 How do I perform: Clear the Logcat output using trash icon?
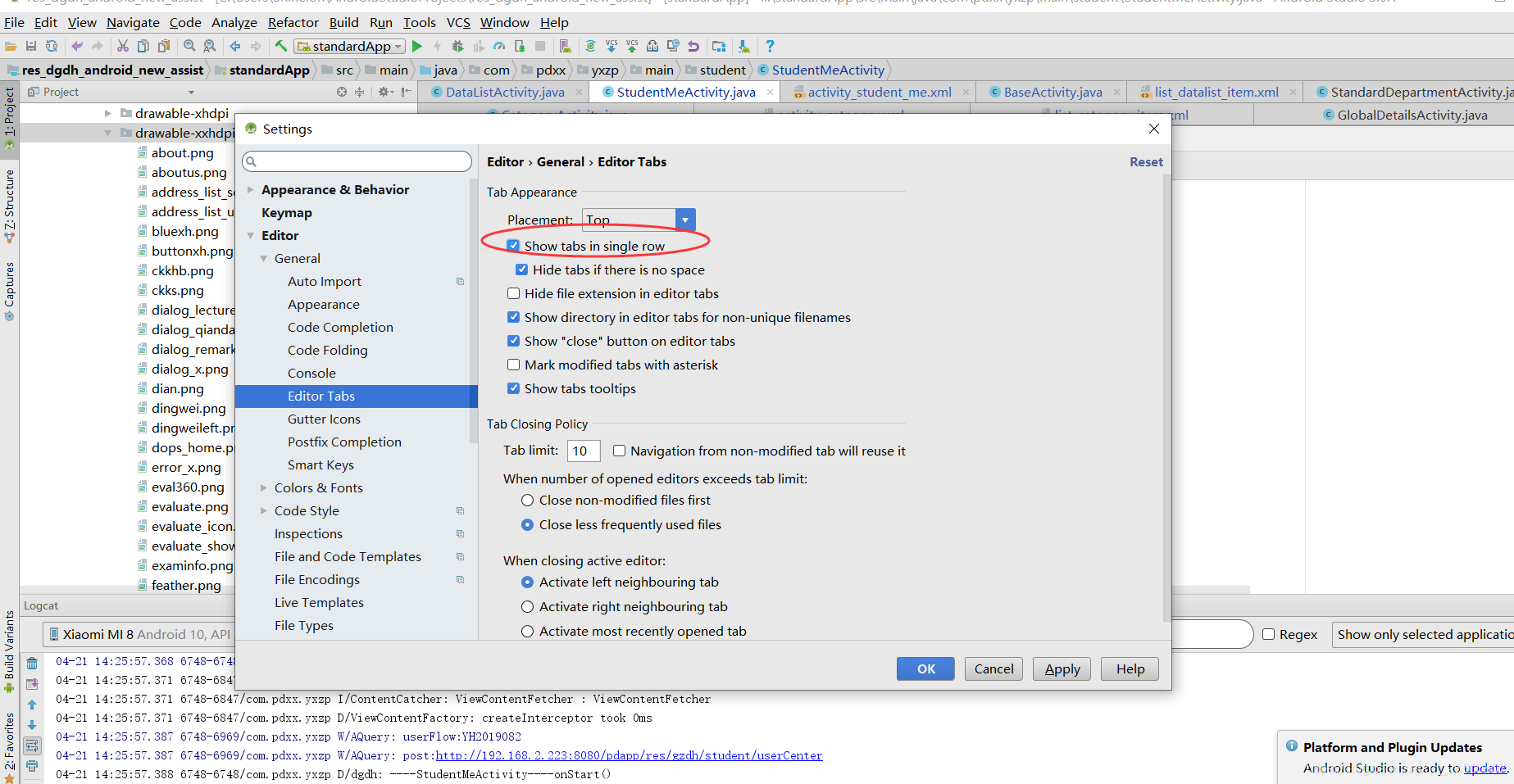point(32,662)
